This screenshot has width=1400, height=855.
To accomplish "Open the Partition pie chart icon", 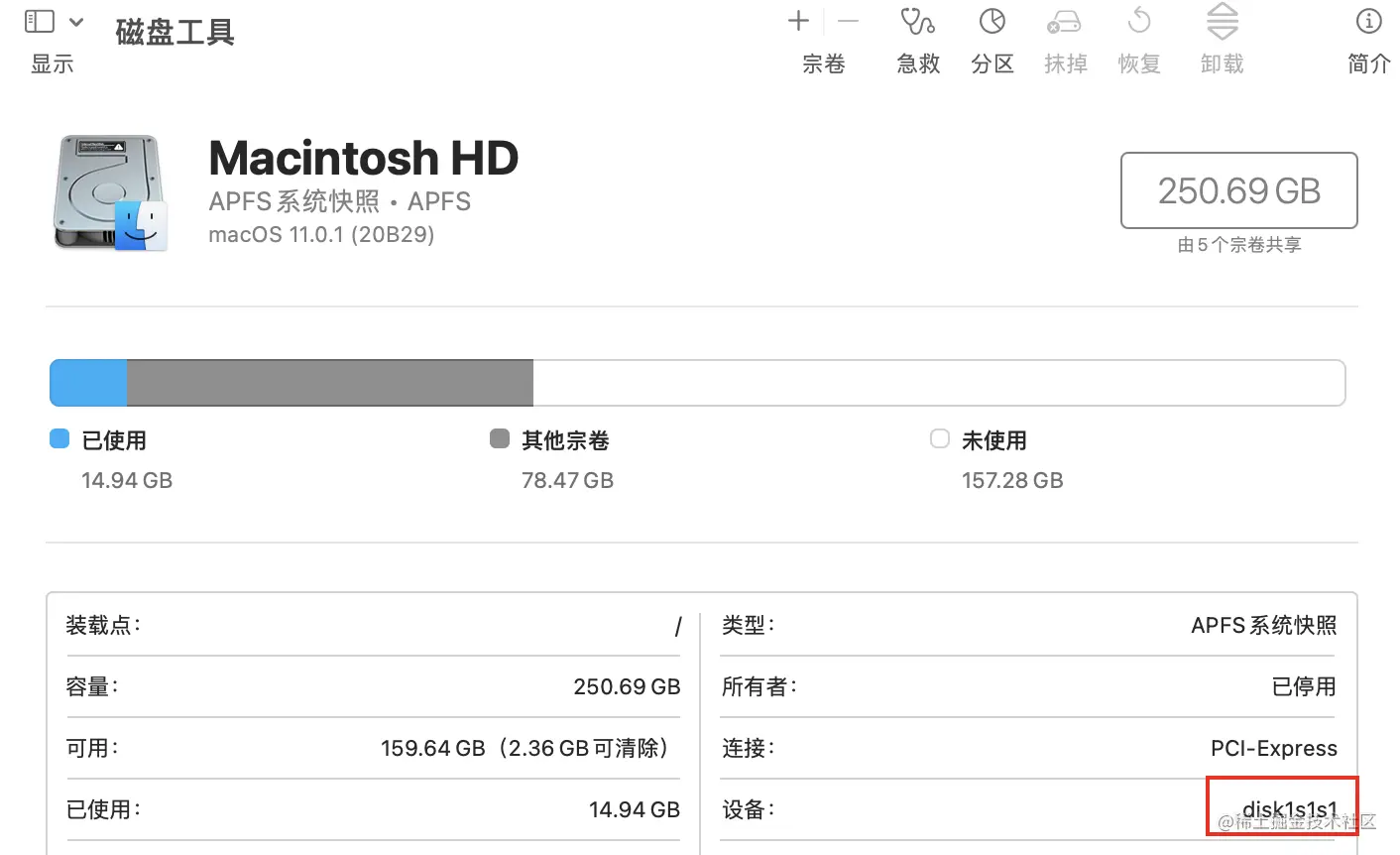I will click(992, 21).
